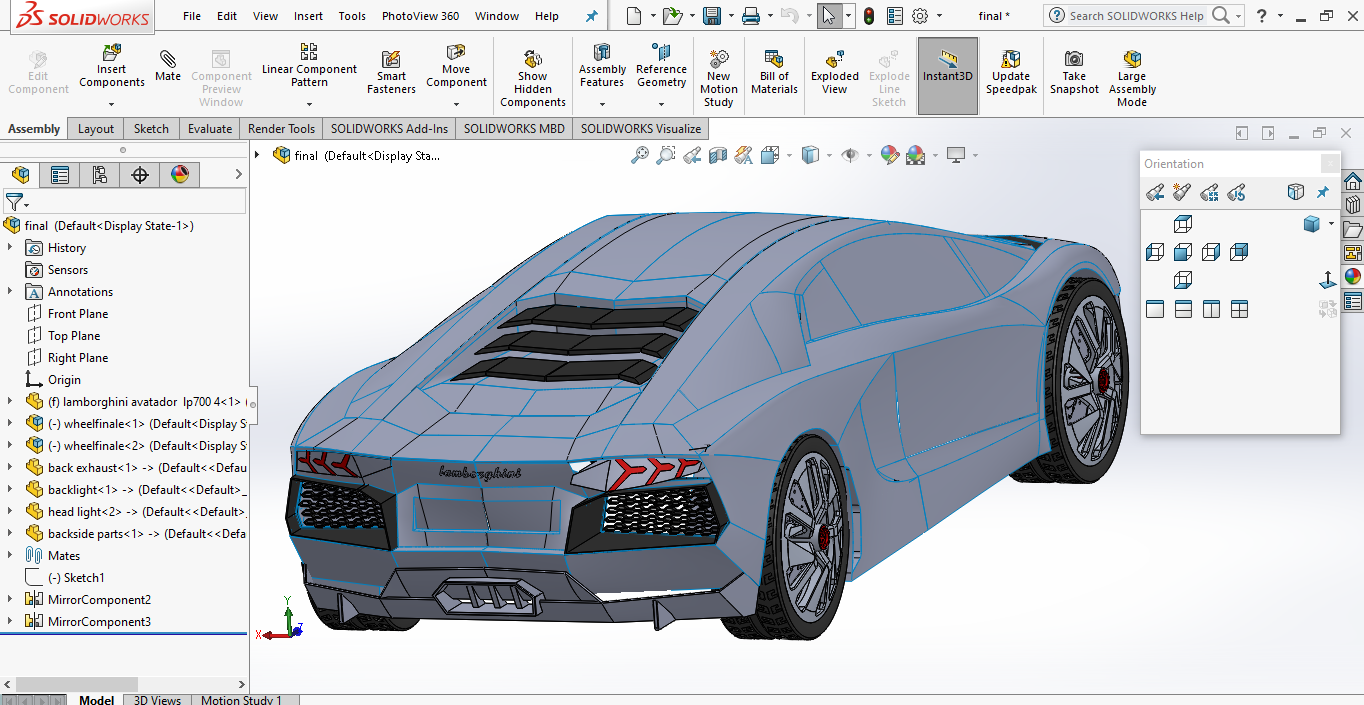Switch to the Sketch tab

tap(151, 128)
